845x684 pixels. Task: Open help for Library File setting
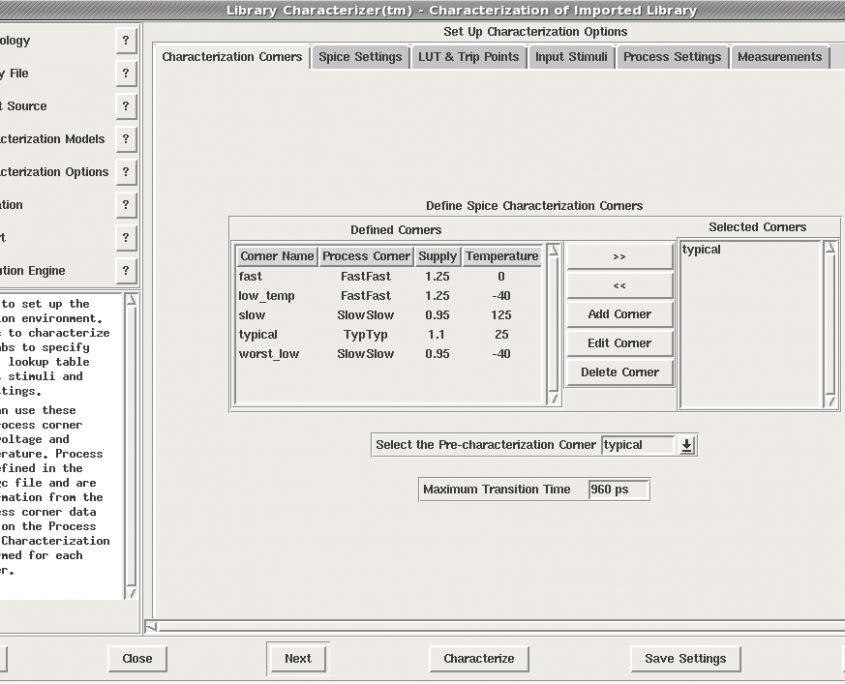[x=125, y=73]
